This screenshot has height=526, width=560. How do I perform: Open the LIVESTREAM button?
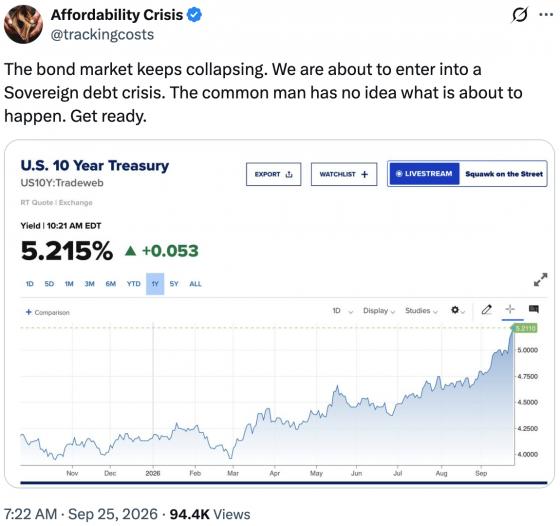pyautogui.click(x=424, y=174)
